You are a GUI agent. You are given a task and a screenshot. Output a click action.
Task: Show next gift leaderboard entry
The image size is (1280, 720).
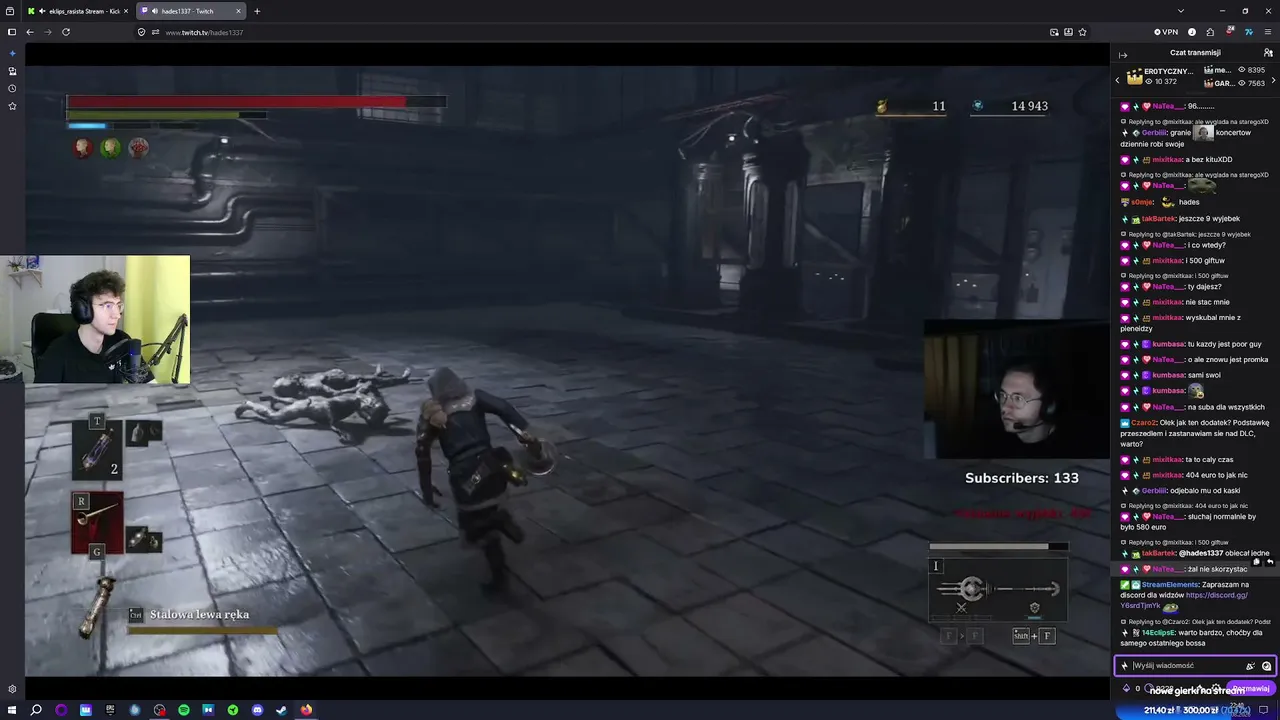pyautogui.click(x=1272, y=79)
